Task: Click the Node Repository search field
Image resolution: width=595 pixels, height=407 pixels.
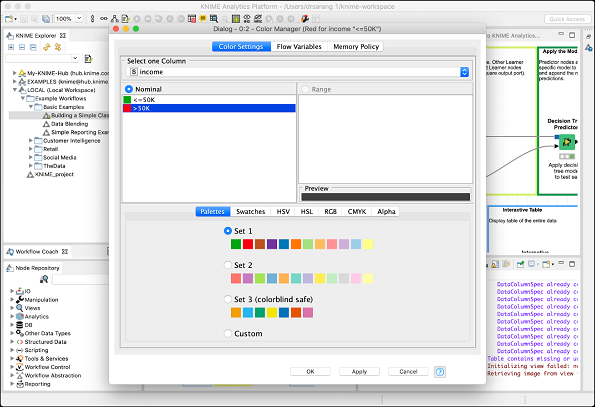Action: click(x=80, y=280)
